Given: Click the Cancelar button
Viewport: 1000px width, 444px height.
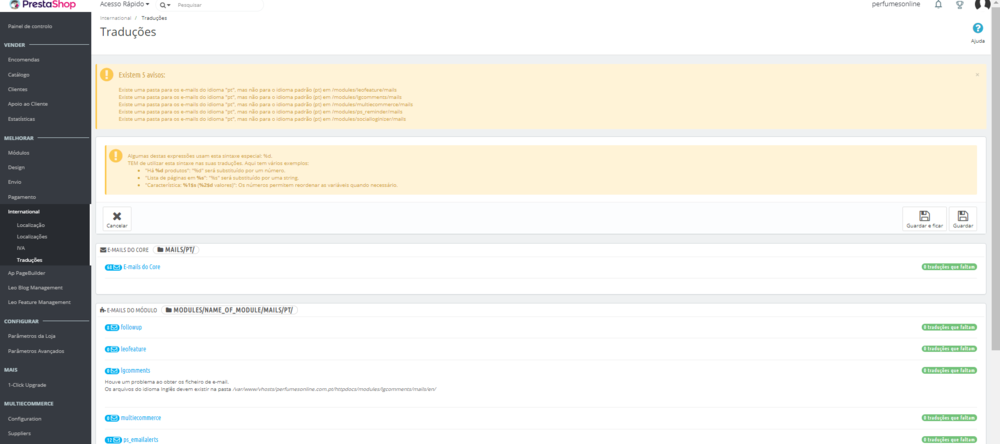Looking at the screenshot, I should tap(117, 219).
